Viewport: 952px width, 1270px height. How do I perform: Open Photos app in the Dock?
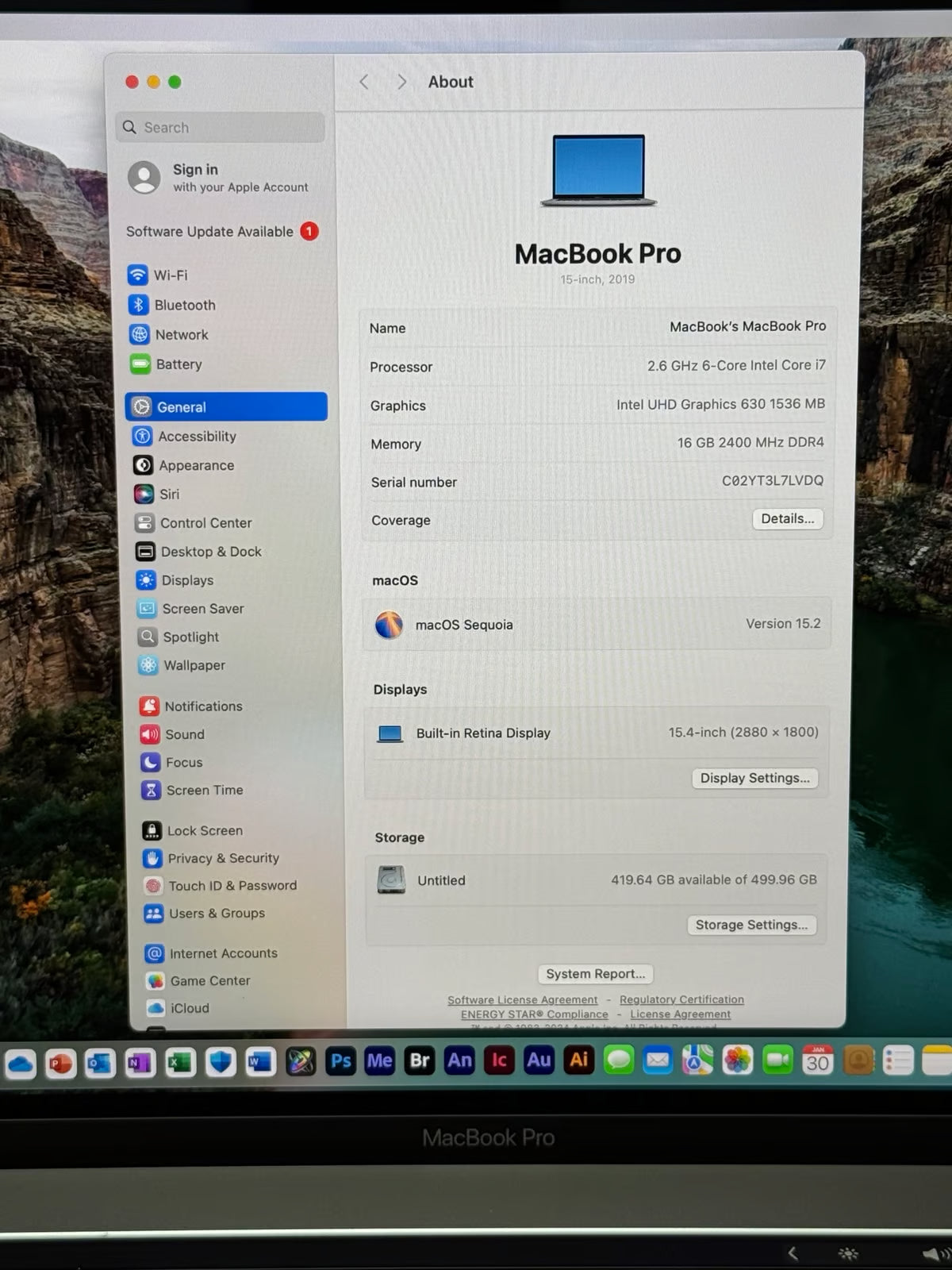pos(738,1060)
